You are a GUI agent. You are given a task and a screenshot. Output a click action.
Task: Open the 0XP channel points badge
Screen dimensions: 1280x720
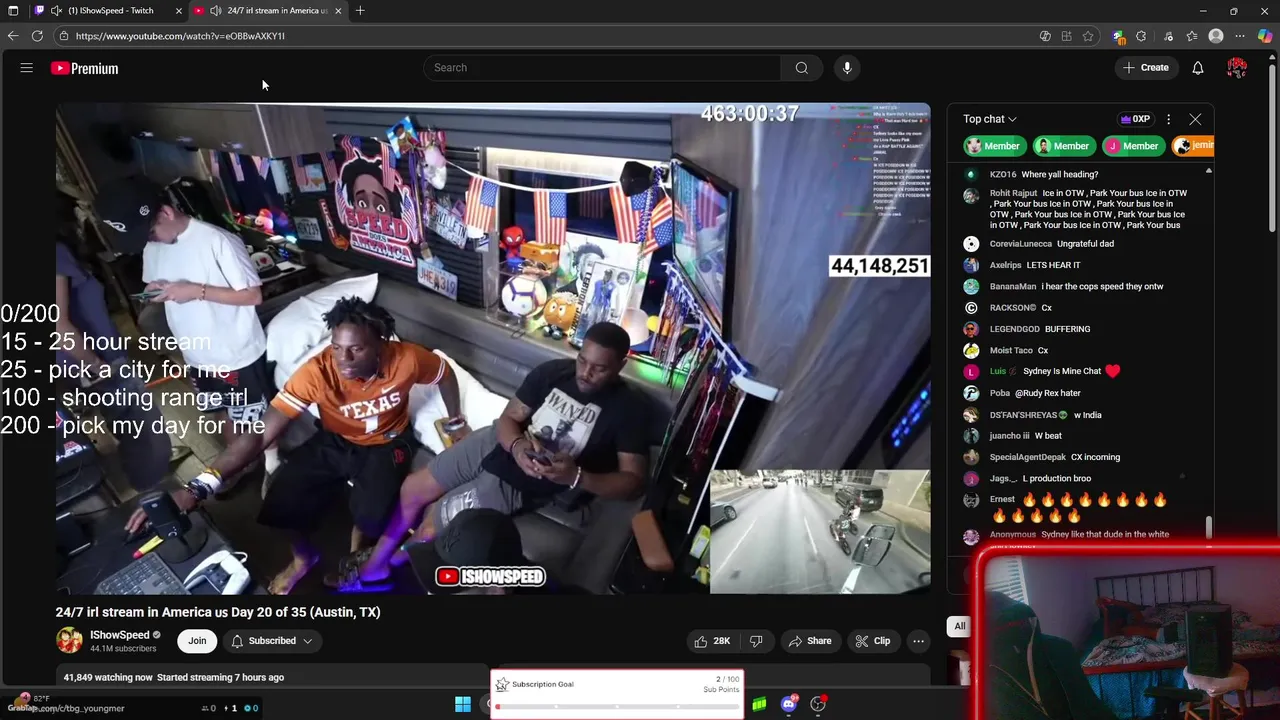click(1135, 119)
